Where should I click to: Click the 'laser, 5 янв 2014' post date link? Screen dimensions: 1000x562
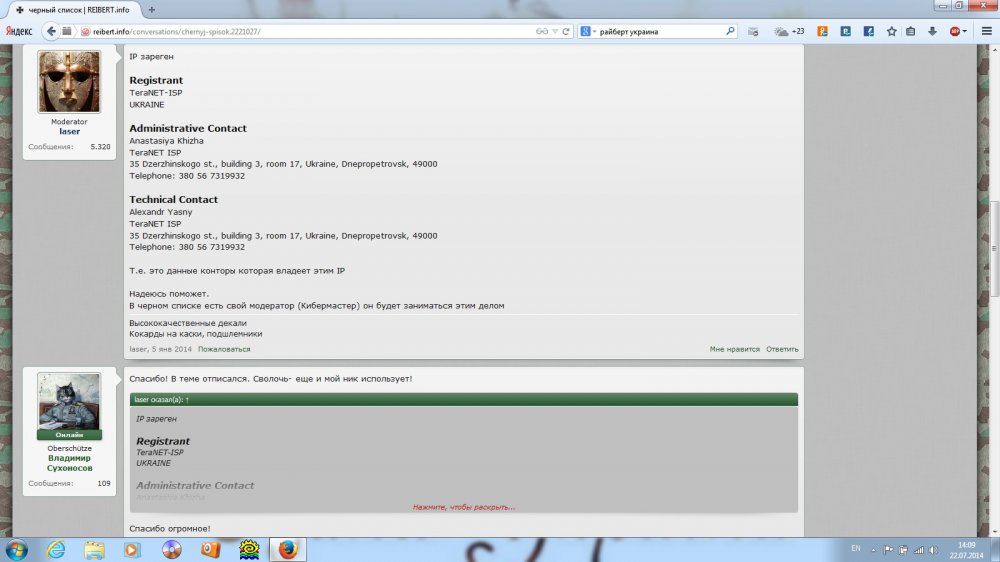[161, 349]
